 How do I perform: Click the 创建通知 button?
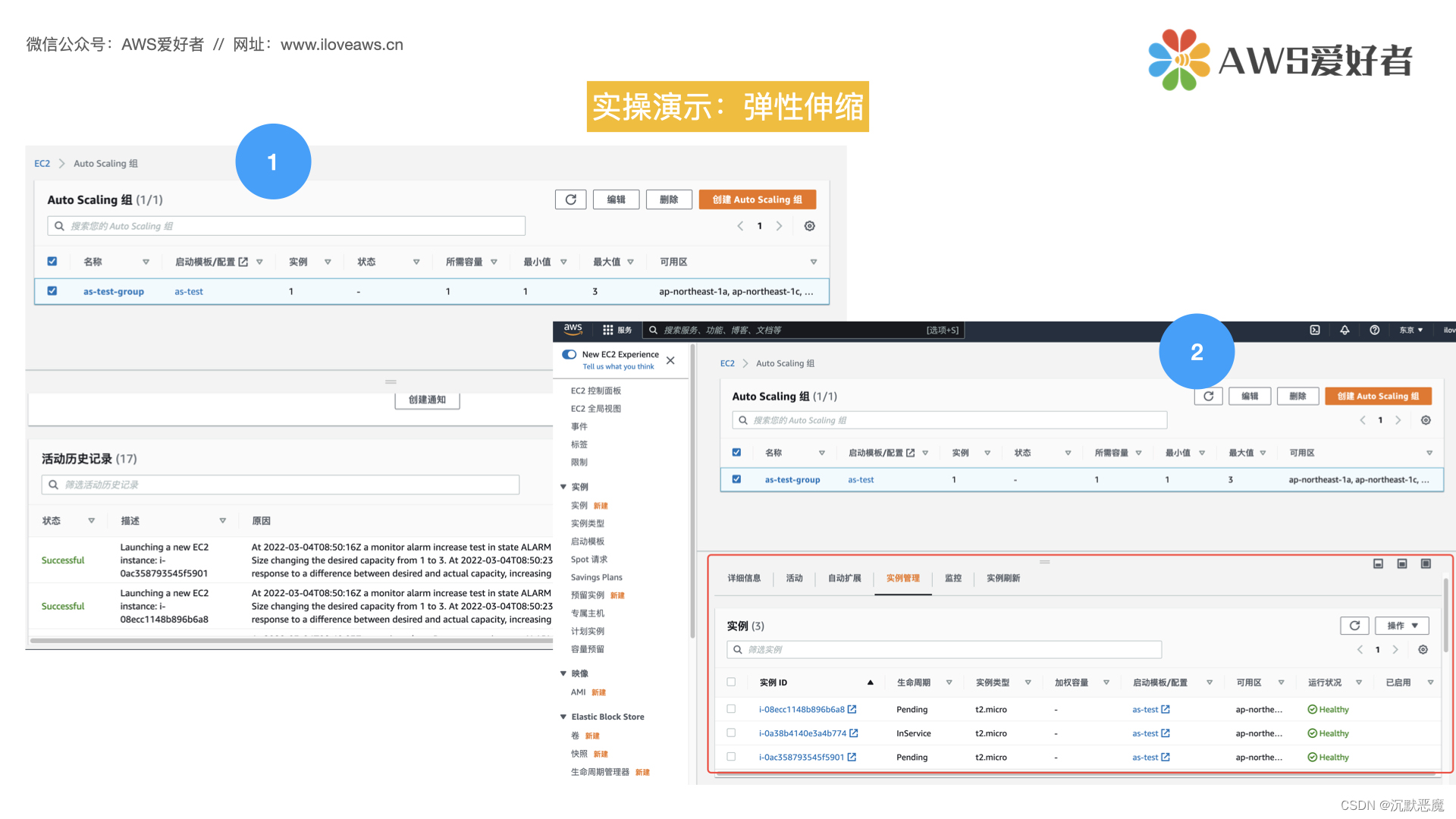427,400
